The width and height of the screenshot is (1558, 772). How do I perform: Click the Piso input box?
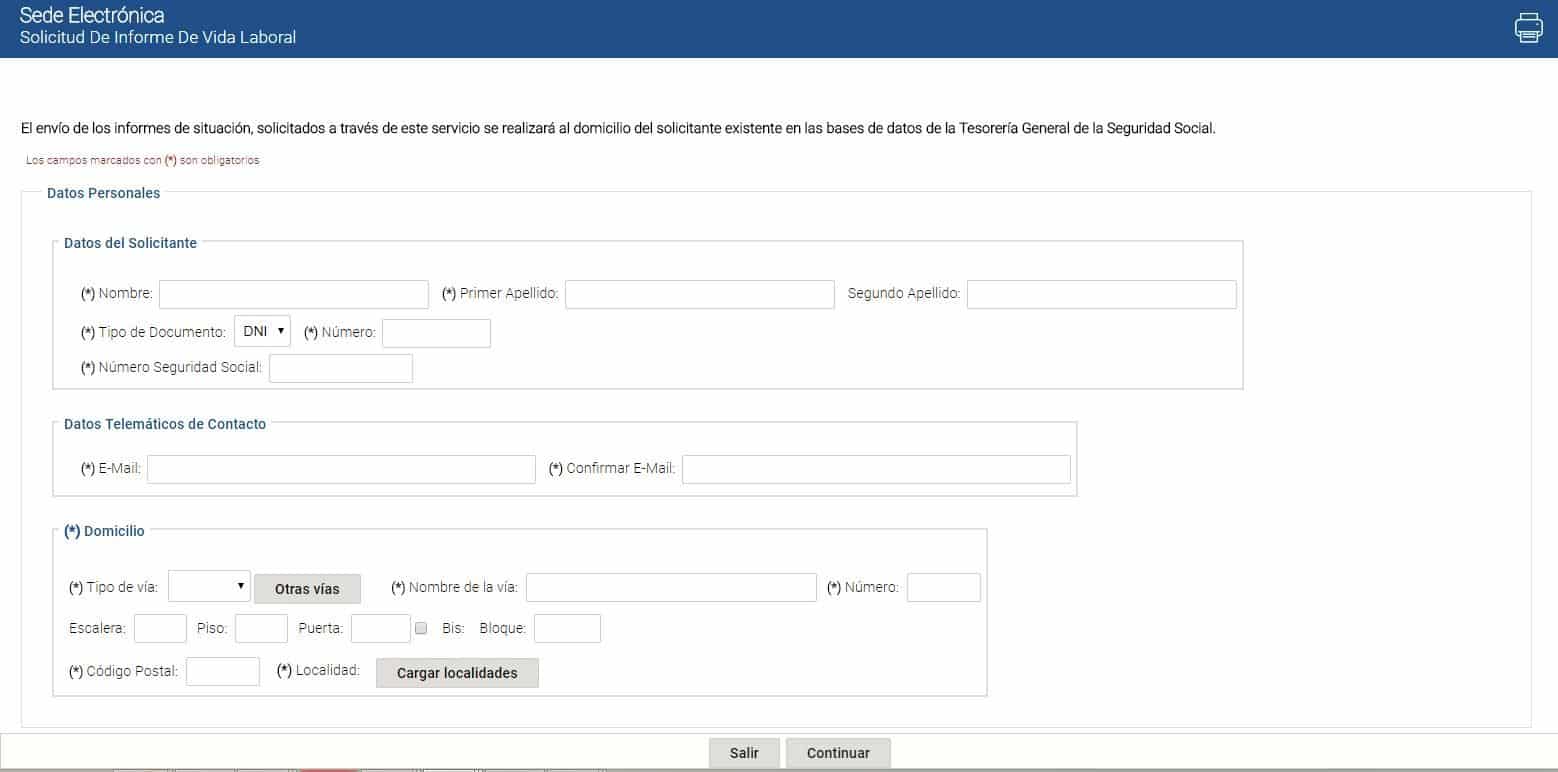pos(261,628)
